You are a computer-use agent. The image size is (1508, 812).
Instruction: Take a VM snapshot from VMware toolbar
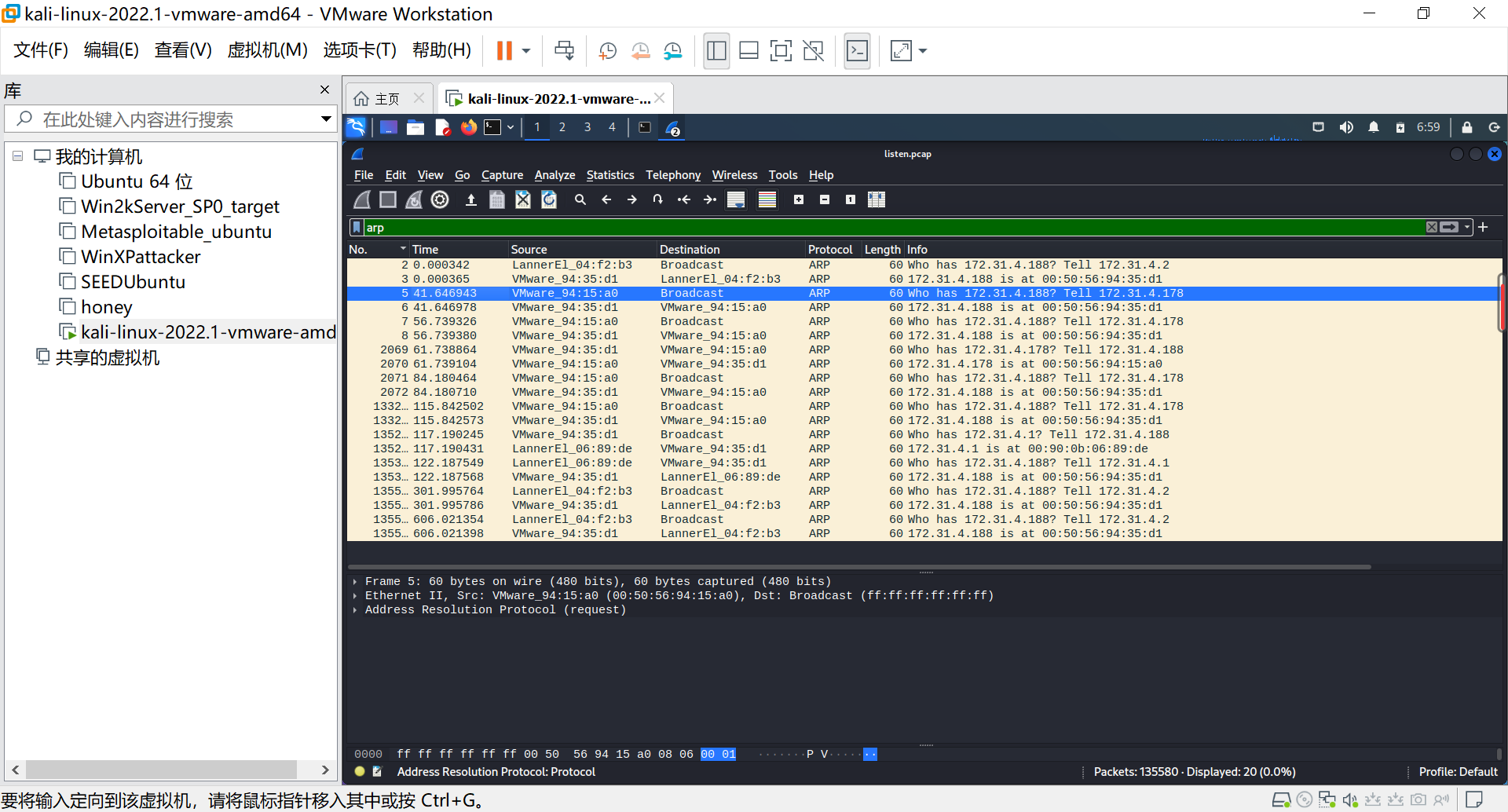pos(607,51)
